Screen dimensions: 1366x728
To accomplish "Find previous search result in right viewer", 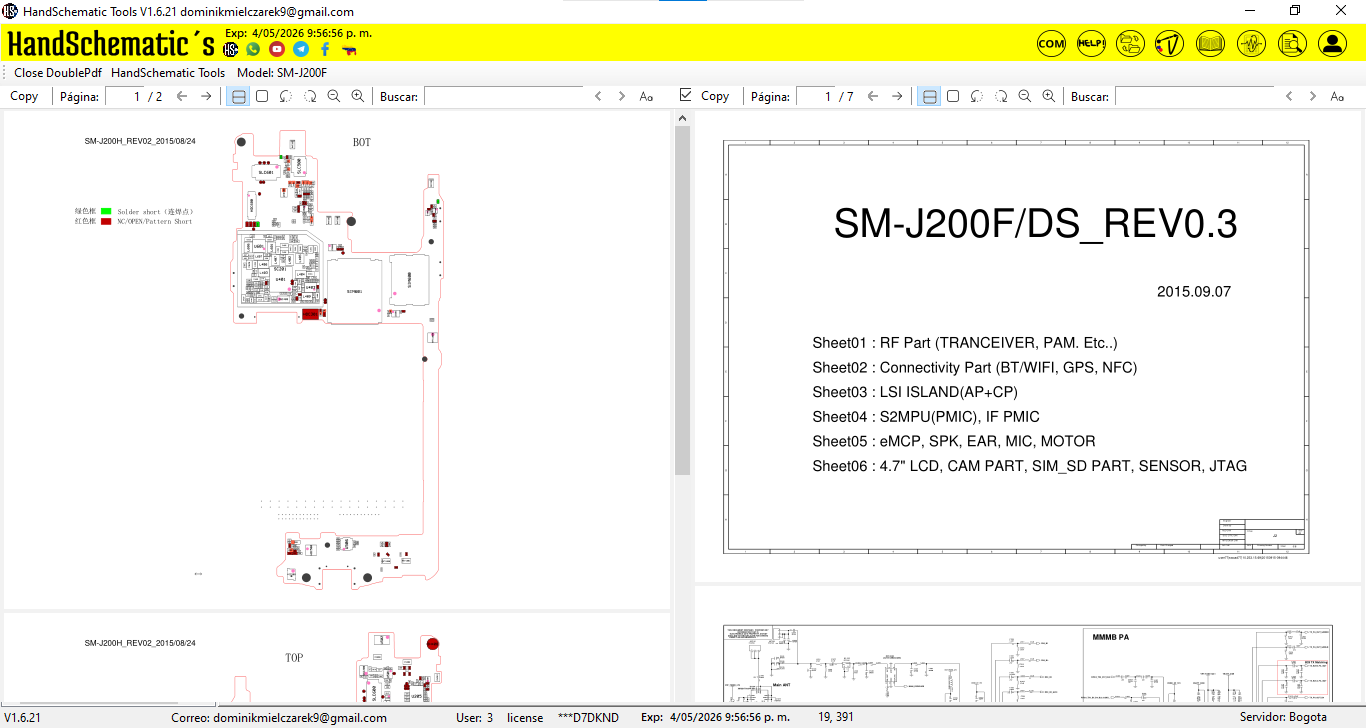I will [x=1289, y=96].
